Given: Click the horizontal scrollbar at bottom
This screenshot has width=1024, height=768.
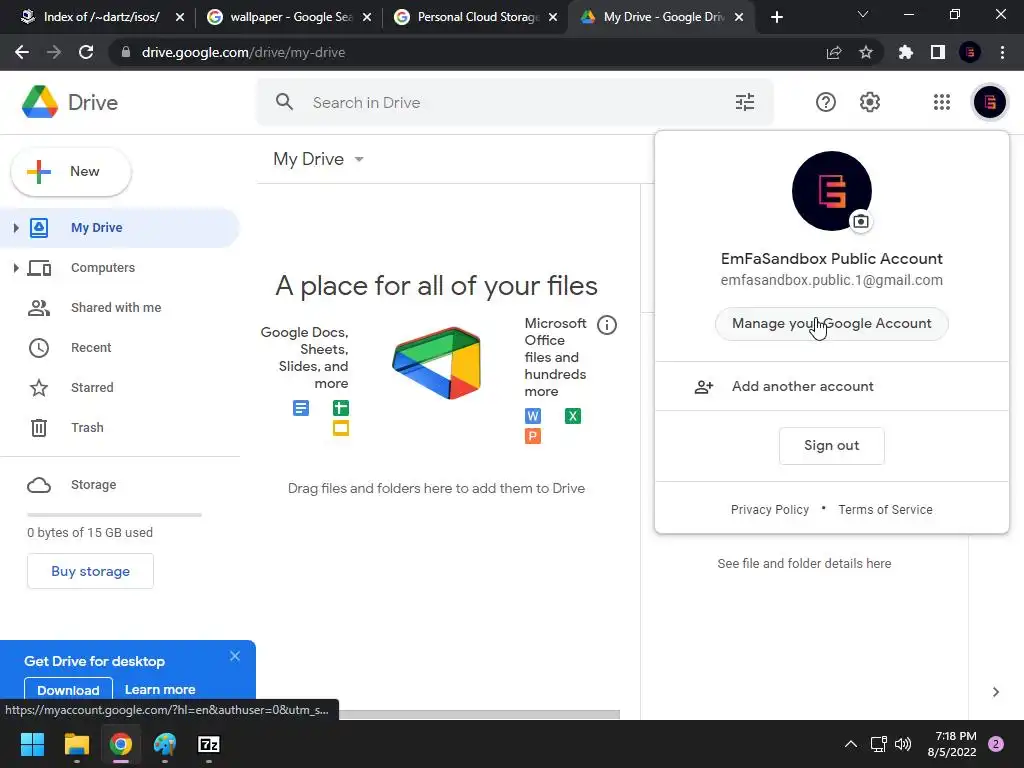Looking at the screenshot, I should pyautogui.click(x=479, y=714).
